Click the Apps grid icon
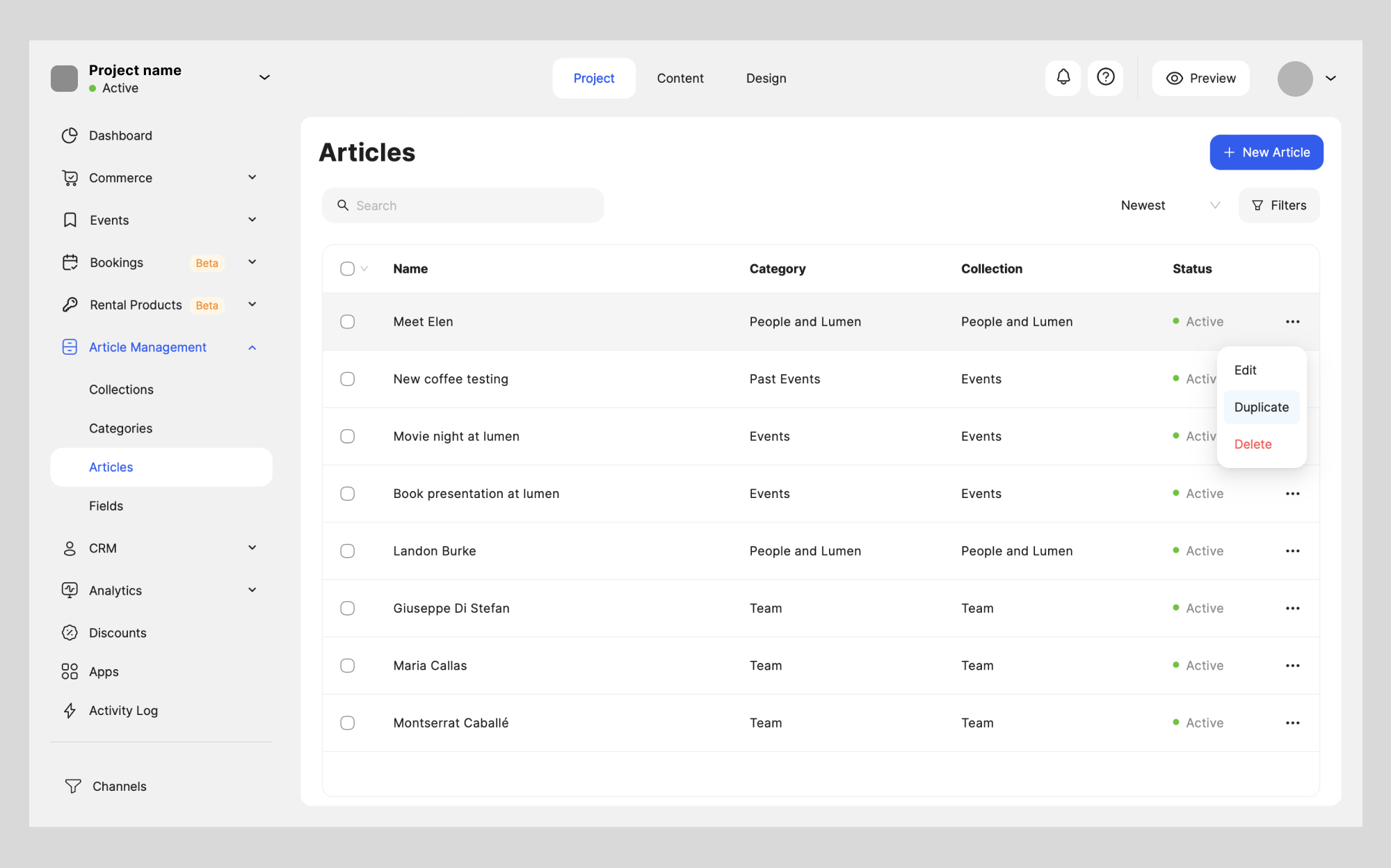1391x868 pixels. click(x=70, y=672)
